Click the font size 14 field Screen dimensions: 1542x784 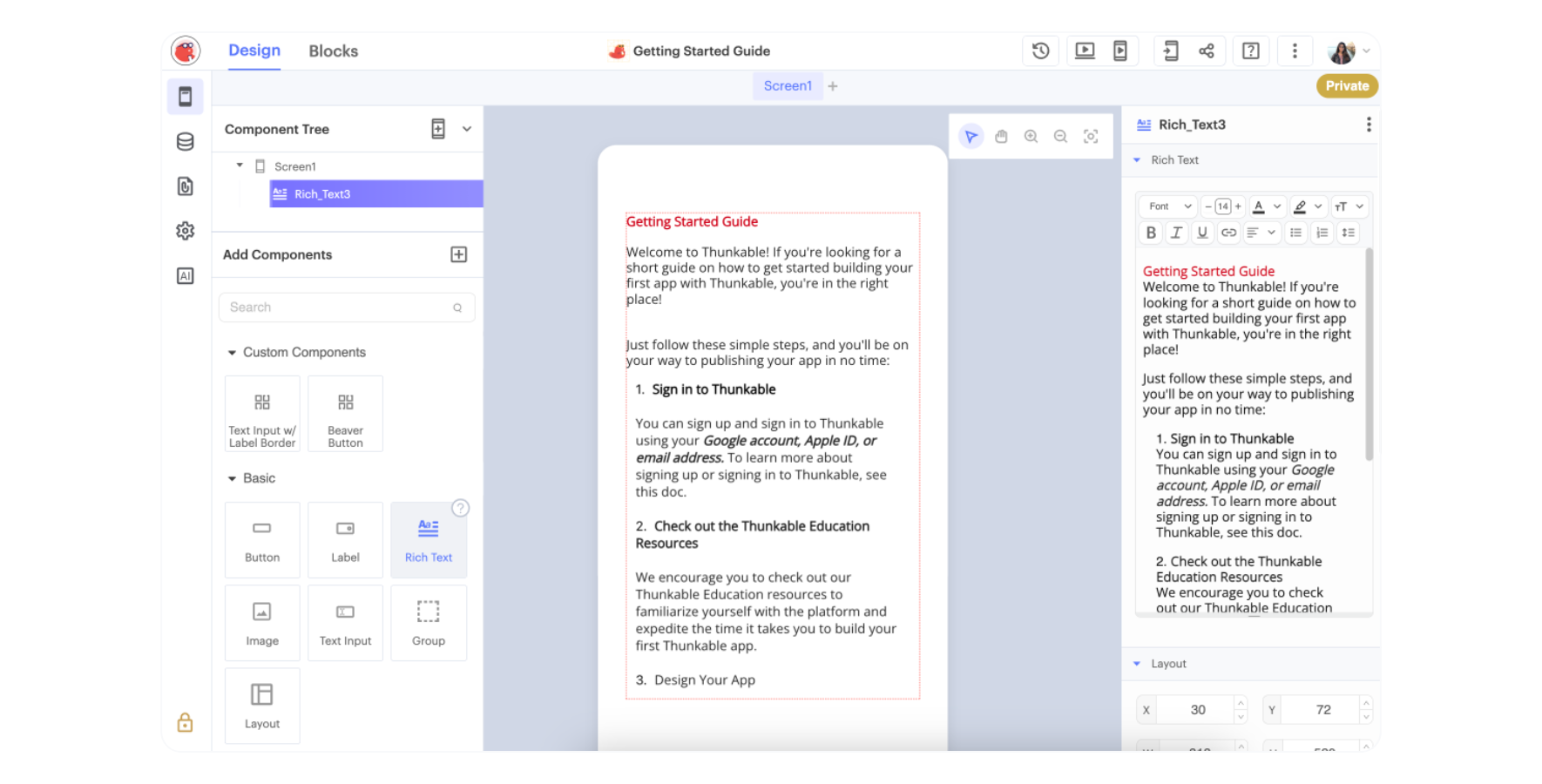[1223, 206]
